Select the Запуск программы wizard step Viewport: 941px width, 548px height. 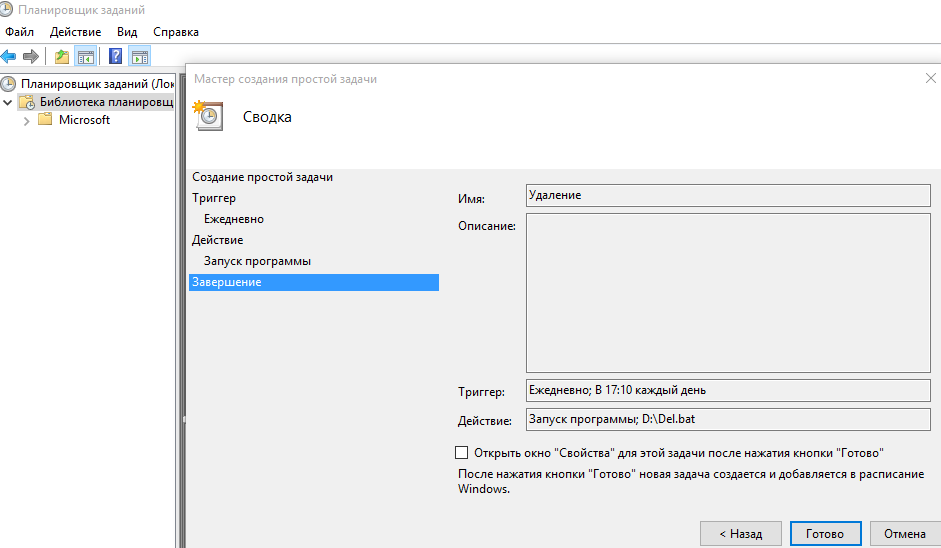pyautogui.click(x=257, y=261)
